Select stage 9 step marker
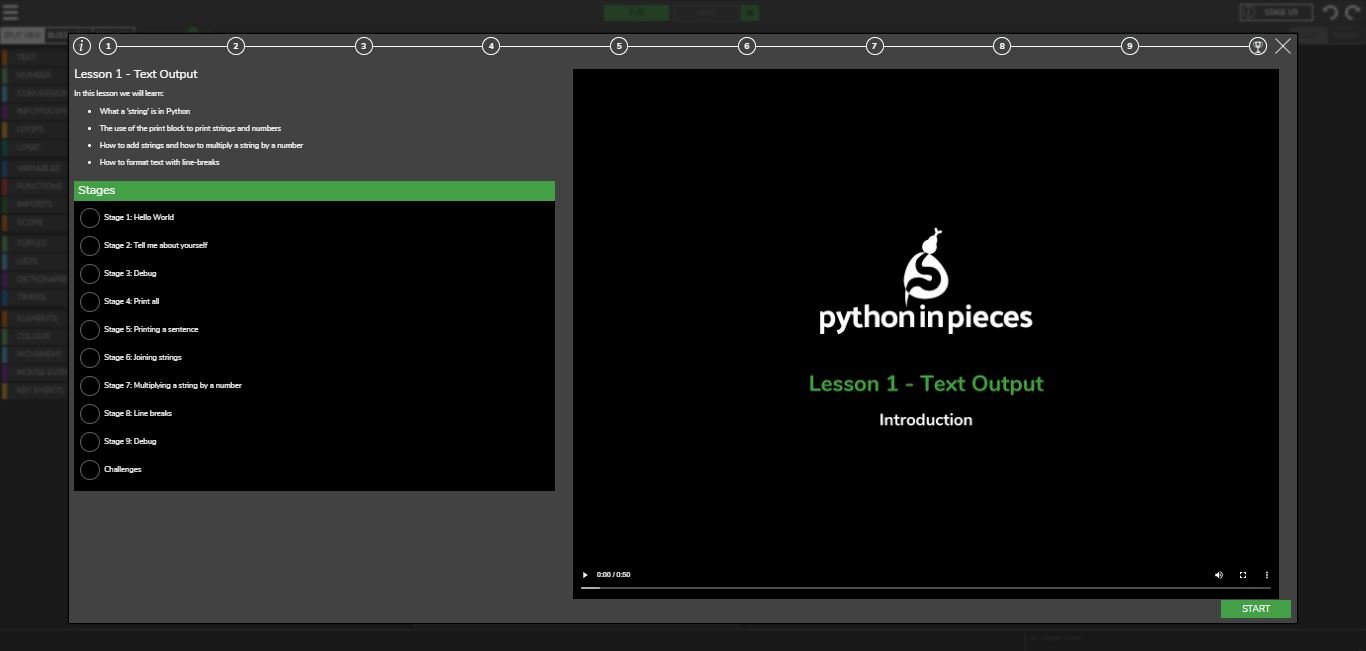The image size is (1366, 651). coord(1129,46)
